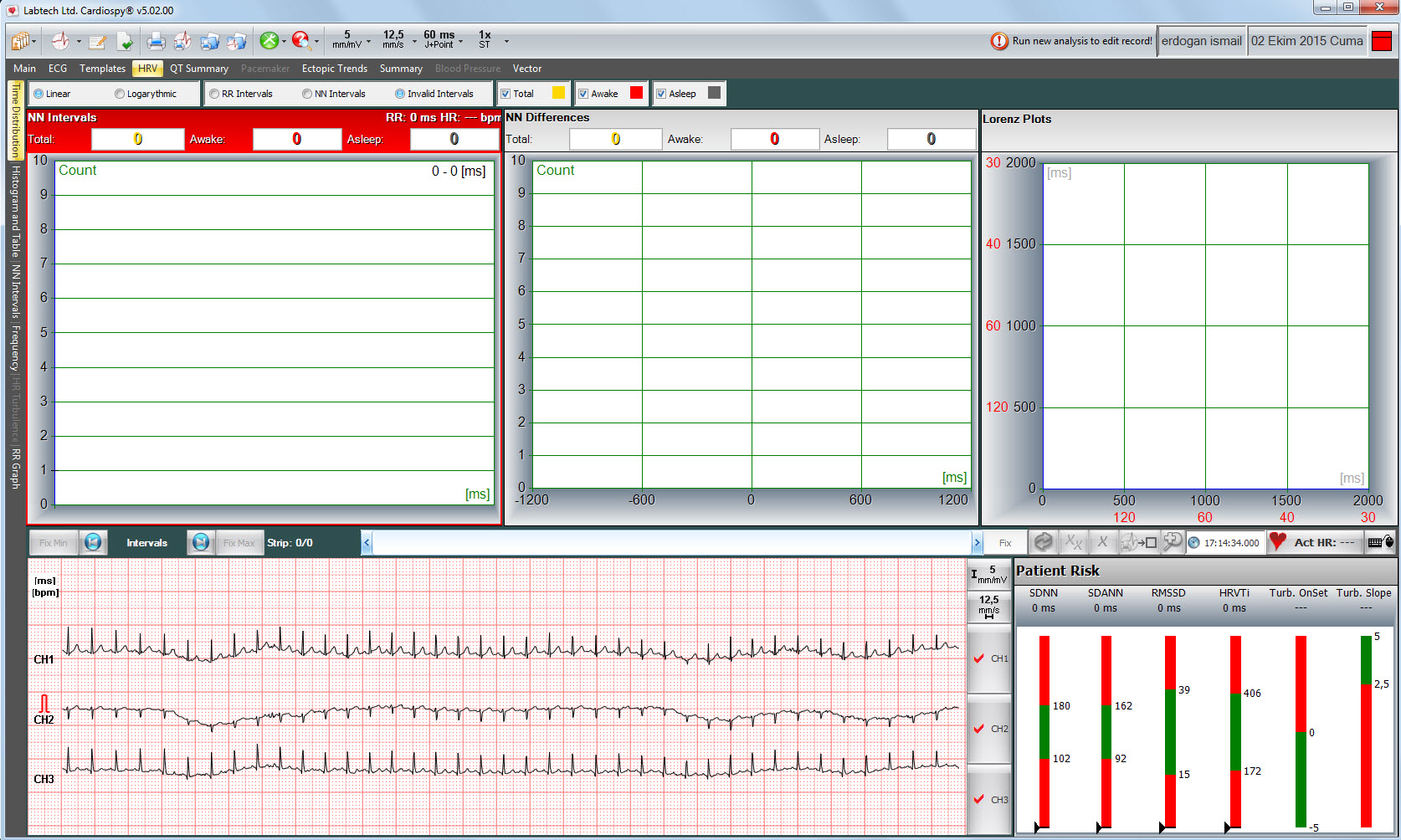The width and height of the screenshot is (1401, 840).
Task: Toggle the Asleep checkbox
Action: tap(661, 94)
